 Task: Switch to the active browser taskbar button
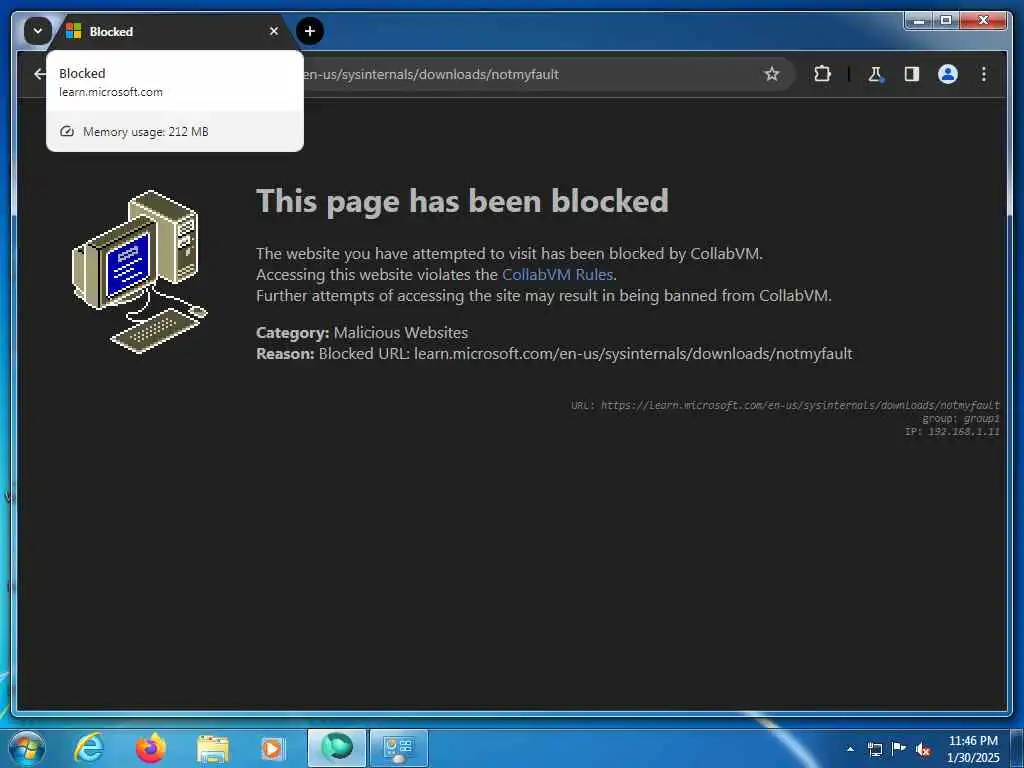coord(336,748)
